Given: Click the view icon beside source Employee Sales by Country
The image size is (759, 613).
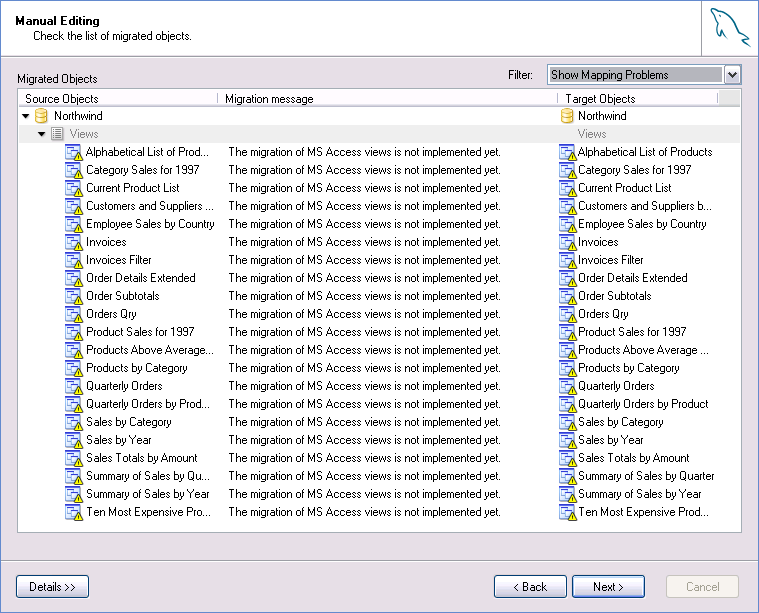Looking at the screenshot, I should pos(74,224).
